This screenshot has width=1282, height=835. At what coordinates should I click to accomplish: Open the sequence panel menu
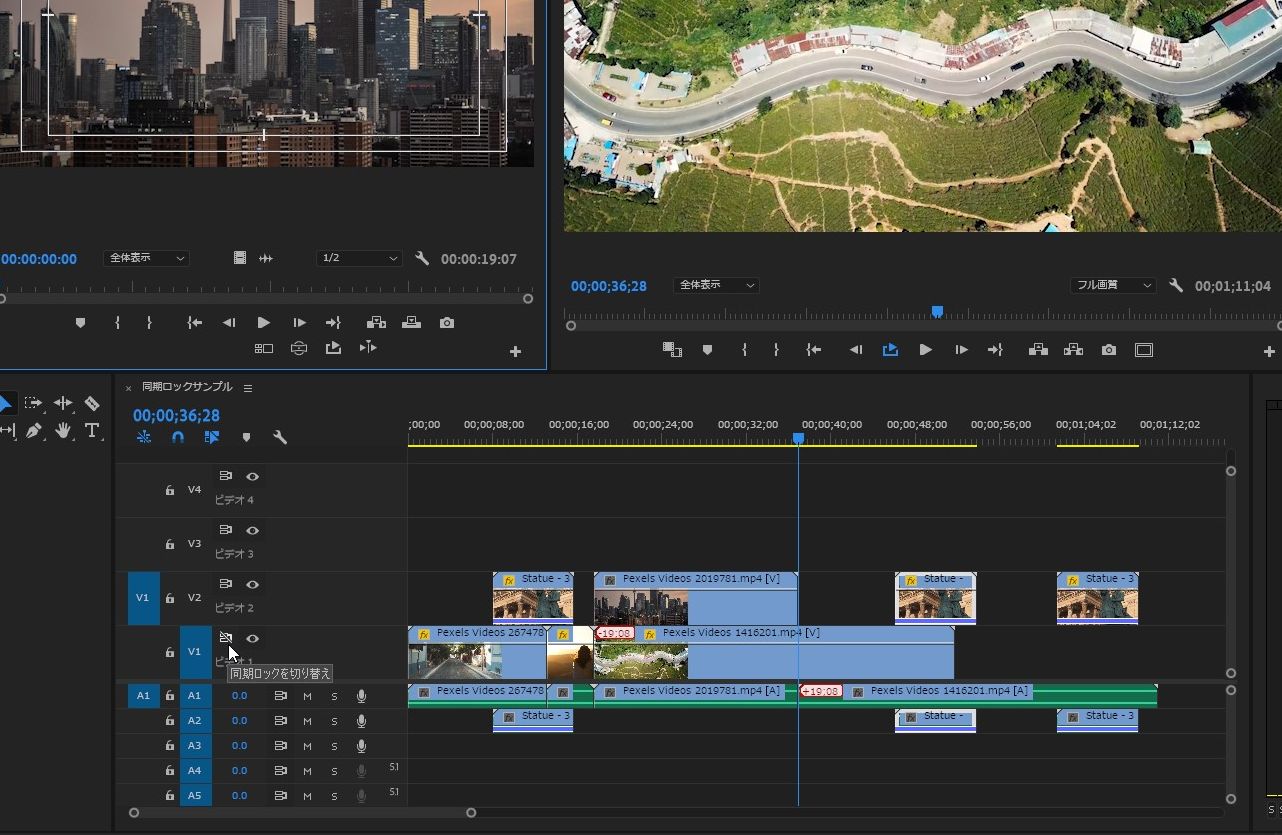(x=247, y=390)
